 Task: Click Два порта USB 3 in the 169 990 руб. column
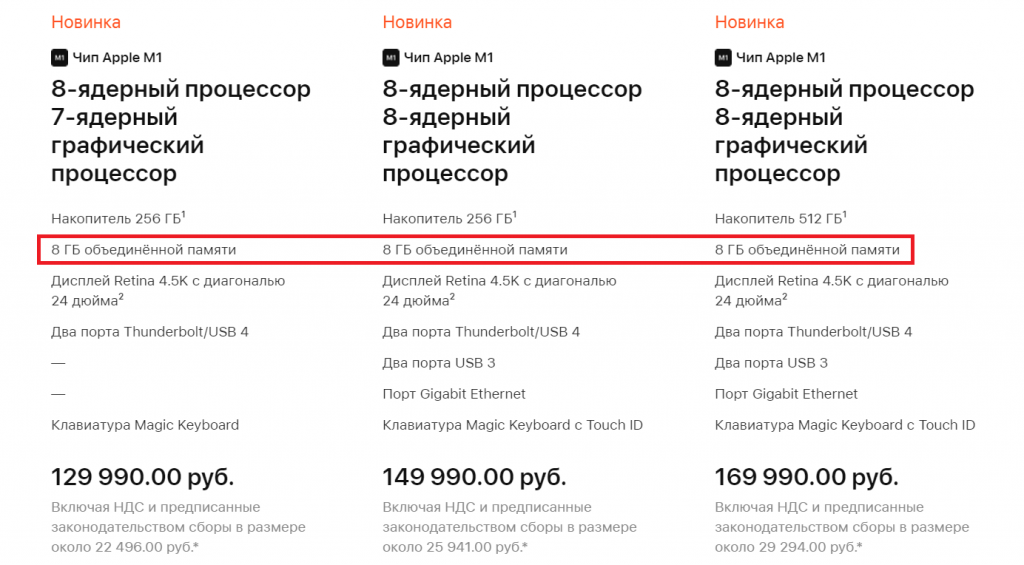[x=771, y=363]
